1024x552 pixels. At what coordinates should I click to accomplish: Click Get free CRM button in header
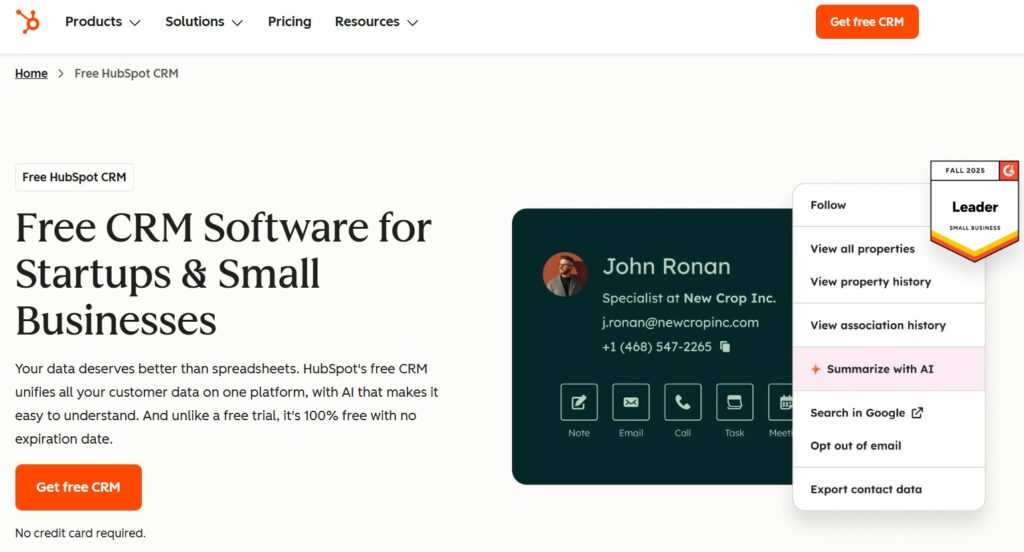click(x=866, y=22)
